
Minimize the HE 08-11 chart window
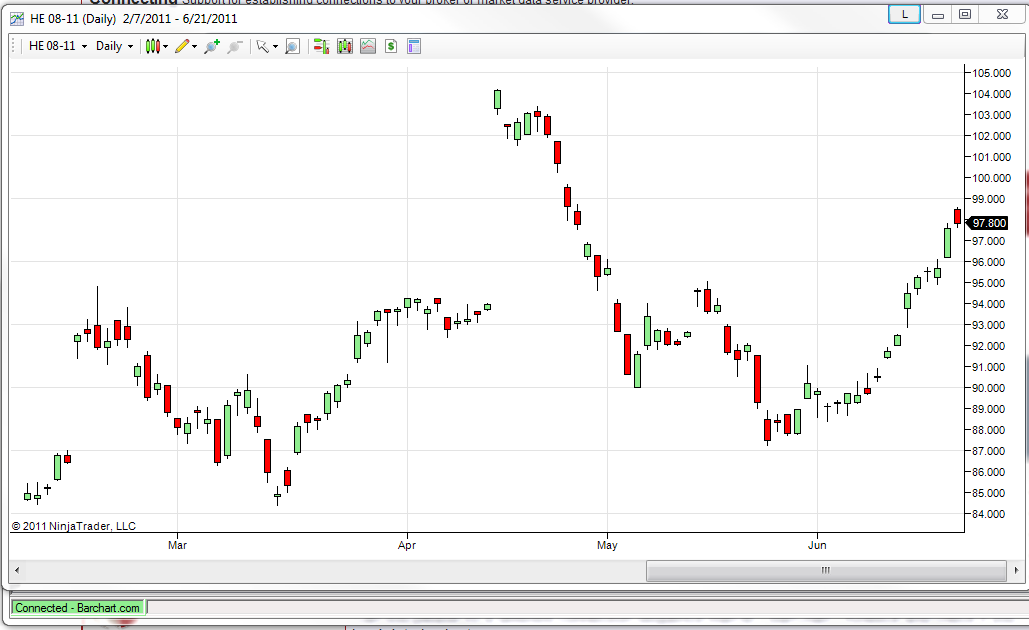[938, 14]
